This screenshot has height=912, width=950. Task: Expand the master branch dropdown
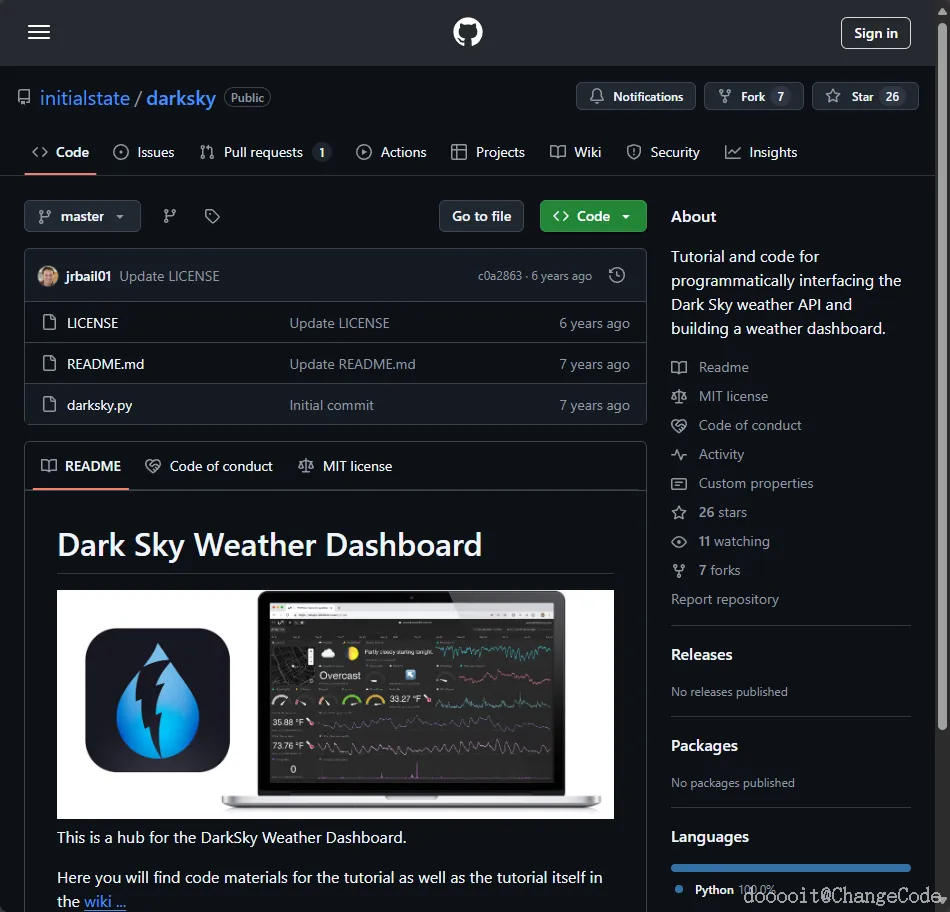82,216
